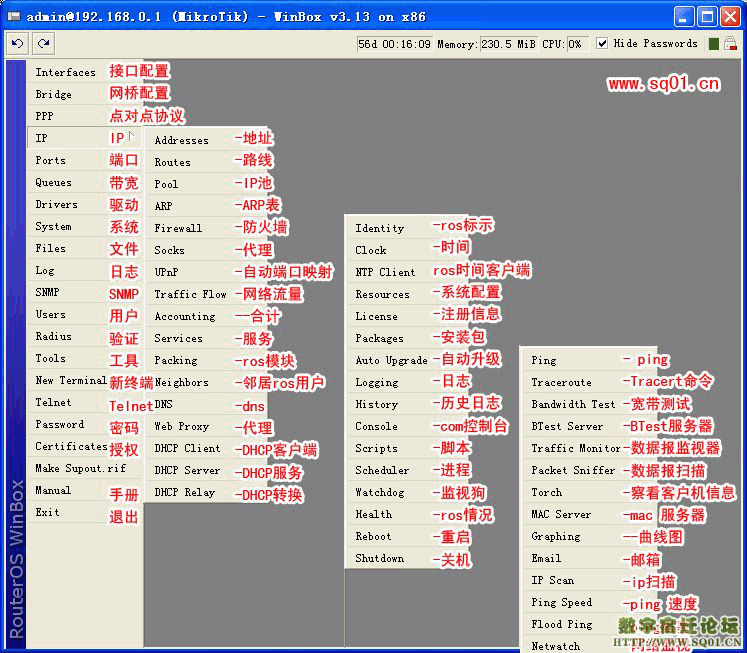Select IP Scan in Tools submenu
This screenshot has height=653, width=747.
click(589, 580)
